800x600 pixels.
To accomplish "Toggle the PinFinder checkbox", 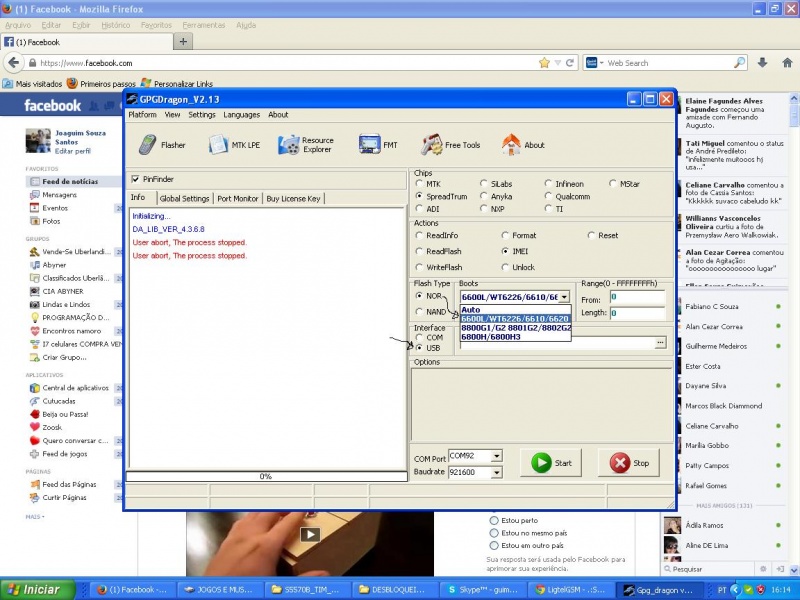I will click(135, 179).
